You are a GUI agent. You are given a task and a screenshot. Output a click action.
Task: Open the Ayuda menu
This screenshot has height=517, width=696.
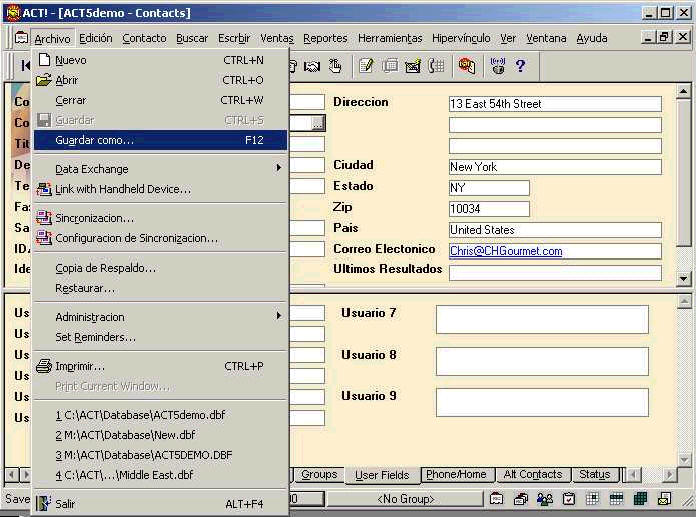pos(591,38)
